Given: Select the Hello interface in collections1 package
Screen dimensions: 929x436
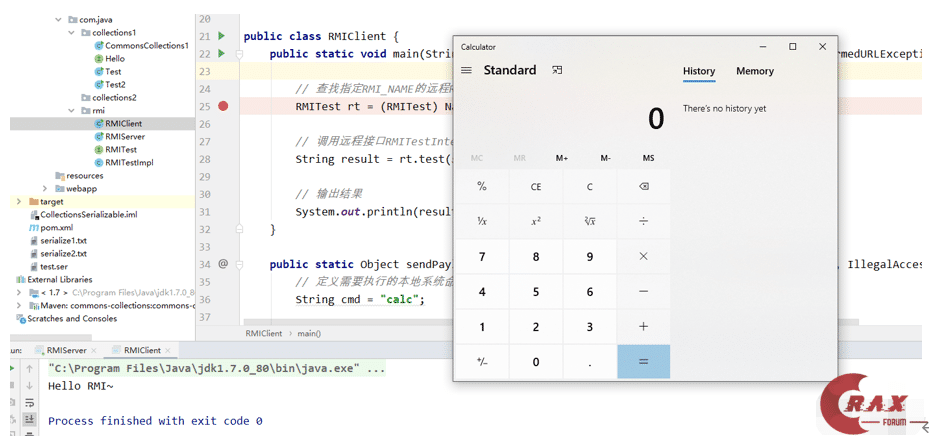Looking at the screenshot, I should [110, 59].
